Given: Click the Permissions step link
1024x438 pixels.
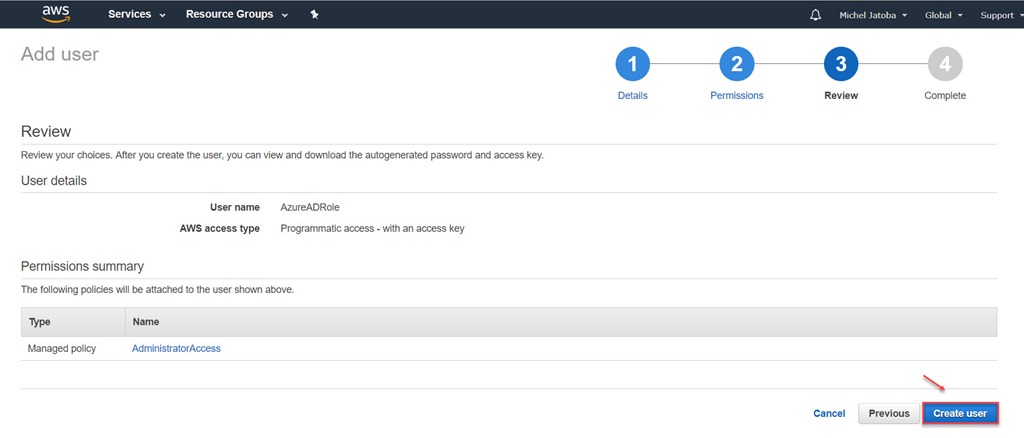Looking at the screenshot, I should (737, 95).
